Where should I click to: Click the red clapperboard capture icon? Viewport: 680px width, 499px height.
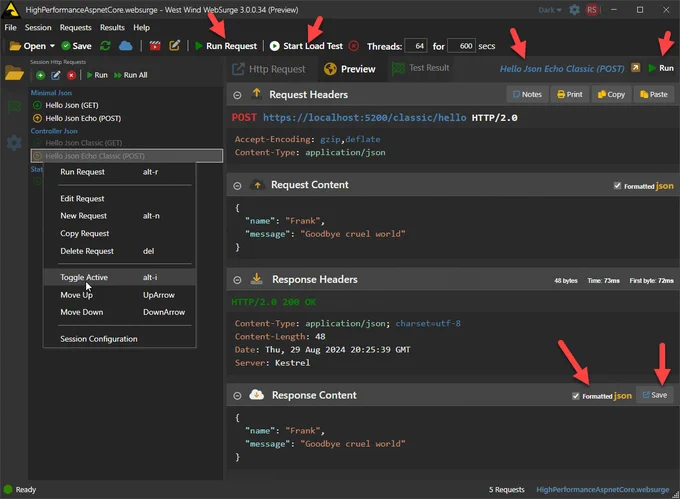pos(155,46)
